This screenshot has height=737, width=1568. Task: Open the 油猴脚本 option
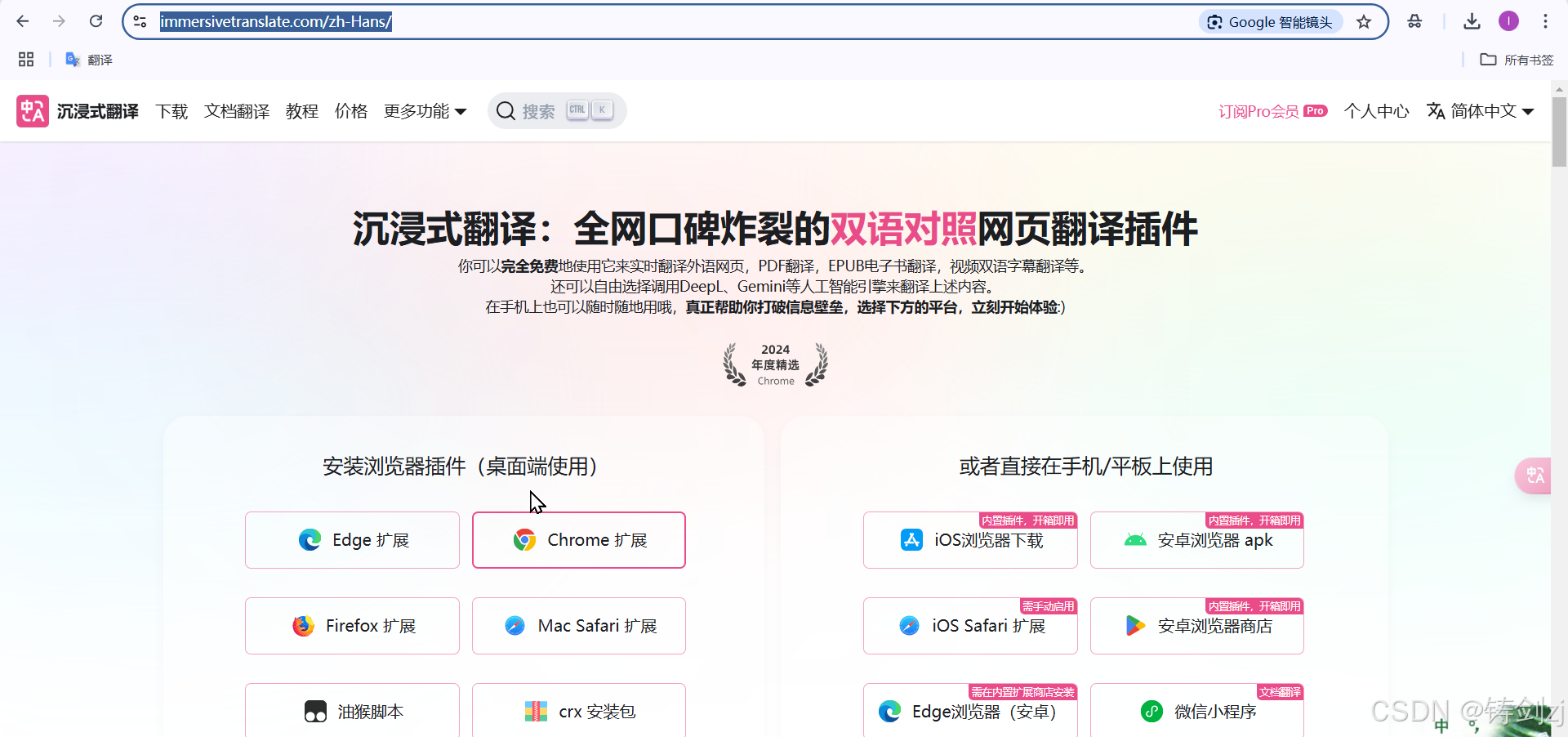click(x=352, y=710)
